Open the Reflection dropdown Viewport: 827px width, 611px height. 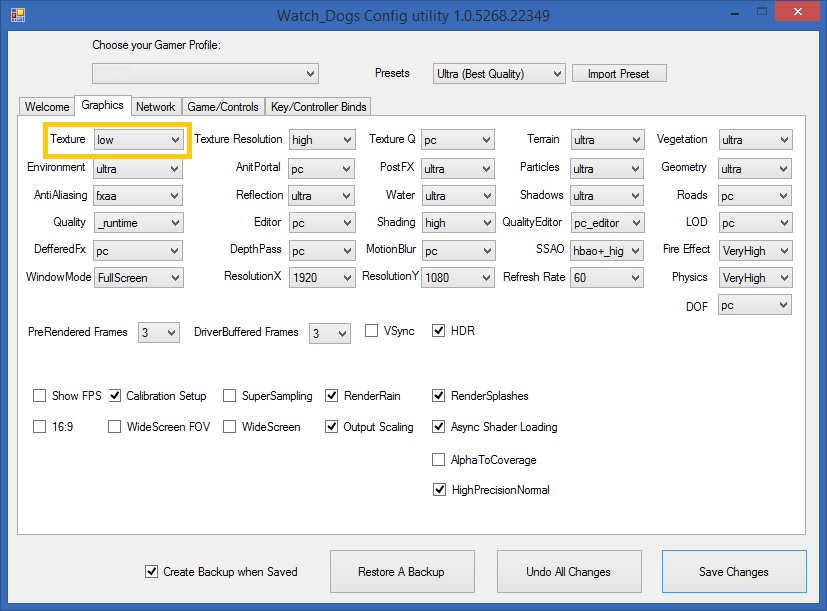[x=322, y=196]
